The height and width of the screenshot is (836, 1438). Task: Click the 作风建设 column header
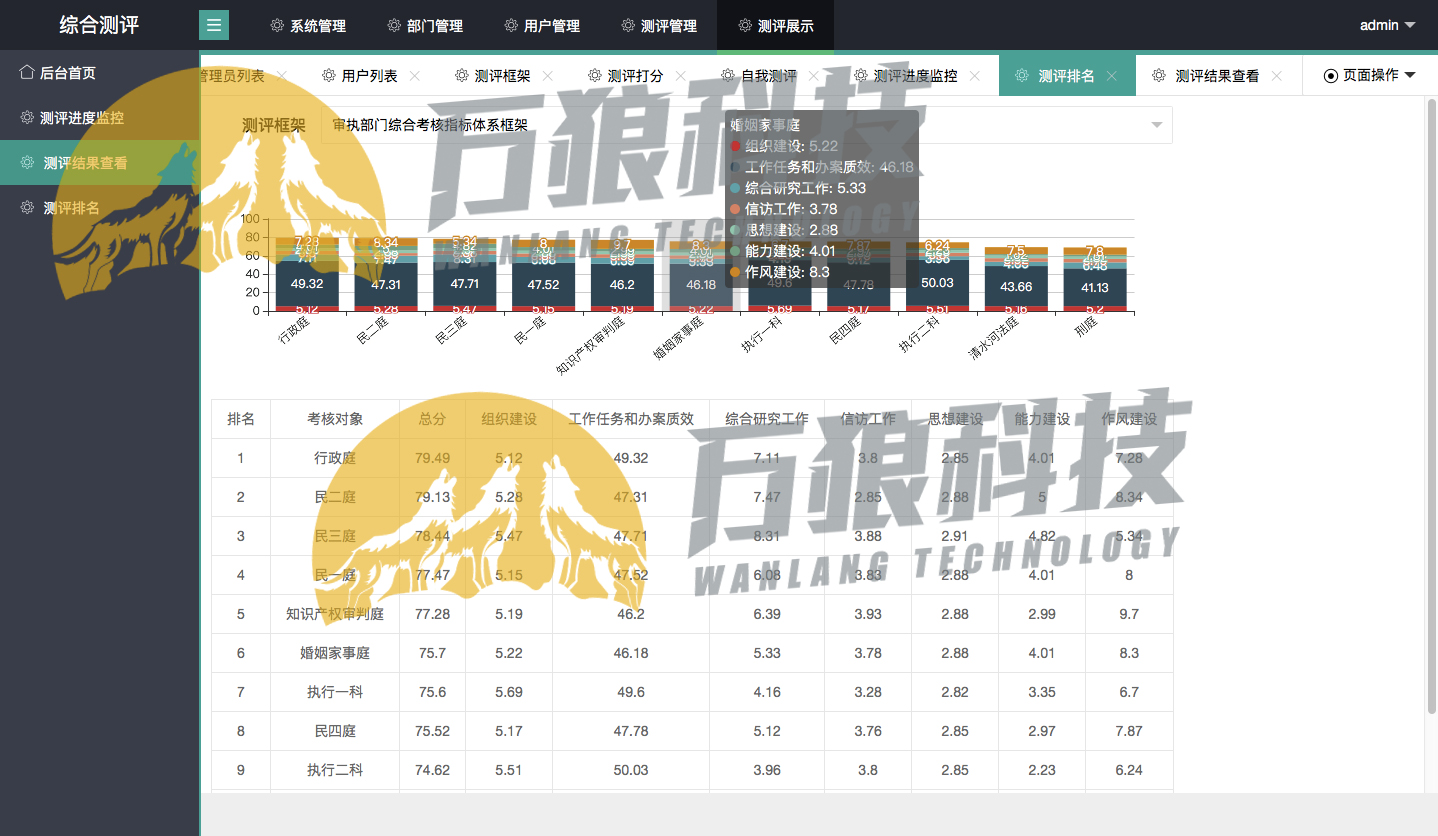click(x=1129, y=419)
